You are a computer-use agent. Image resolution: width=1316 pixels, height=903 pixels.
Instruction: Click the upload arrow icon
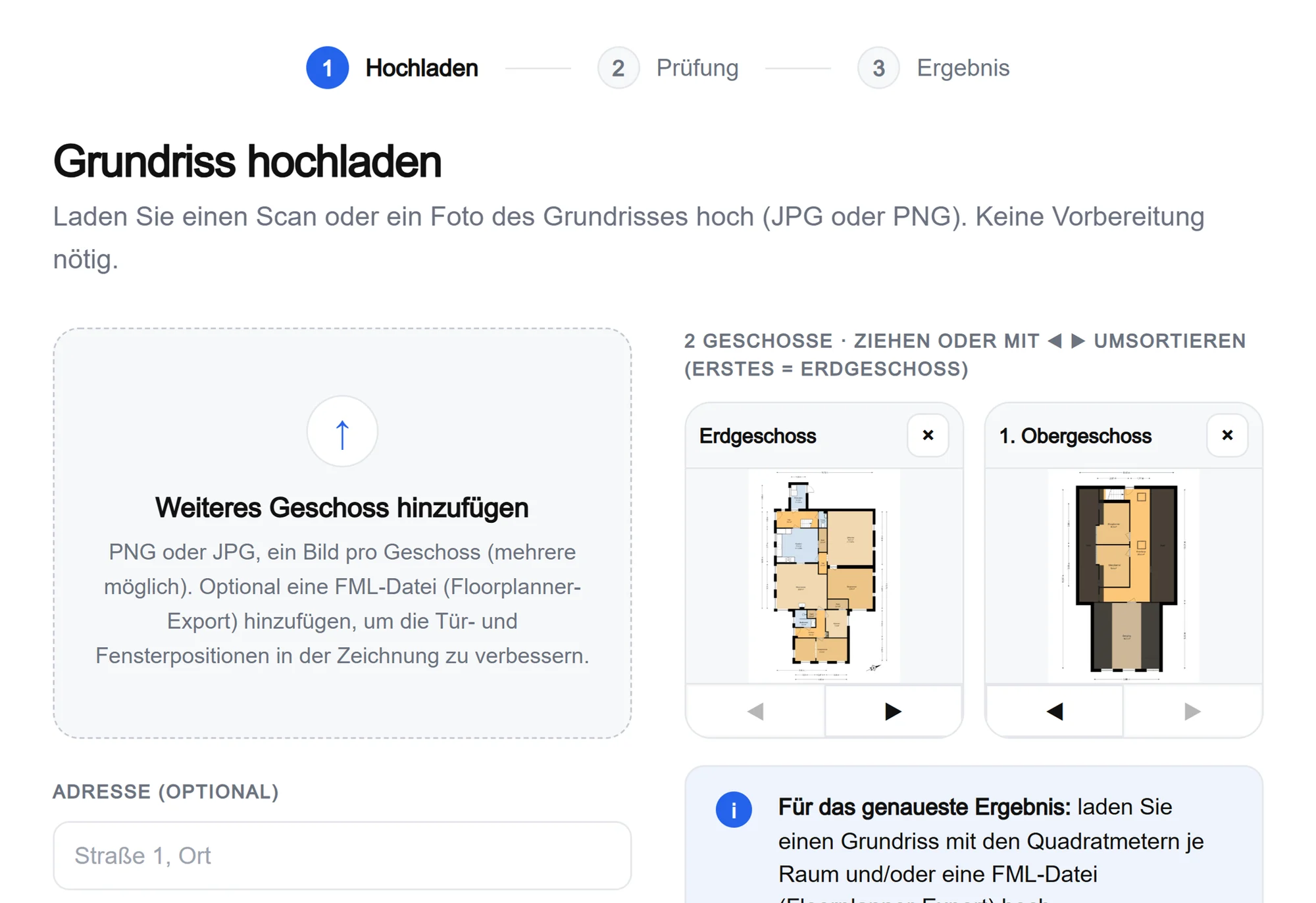pyautogui.click(x=342, y=431)
